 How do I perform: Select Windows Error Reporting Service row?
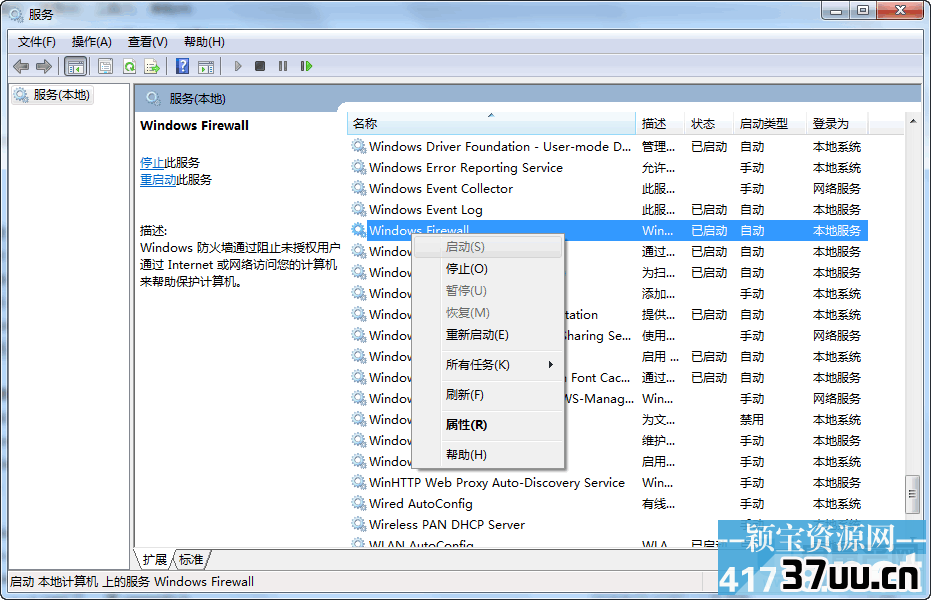click(608, 167)
